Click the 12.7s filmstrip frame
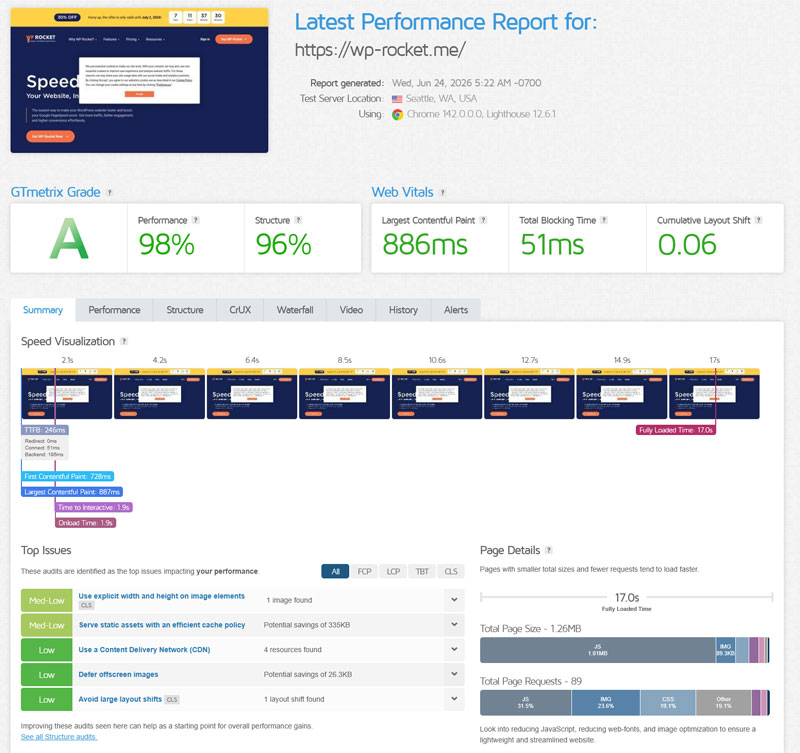This screenshot has width=800, height=753. (x=530, y=393)
